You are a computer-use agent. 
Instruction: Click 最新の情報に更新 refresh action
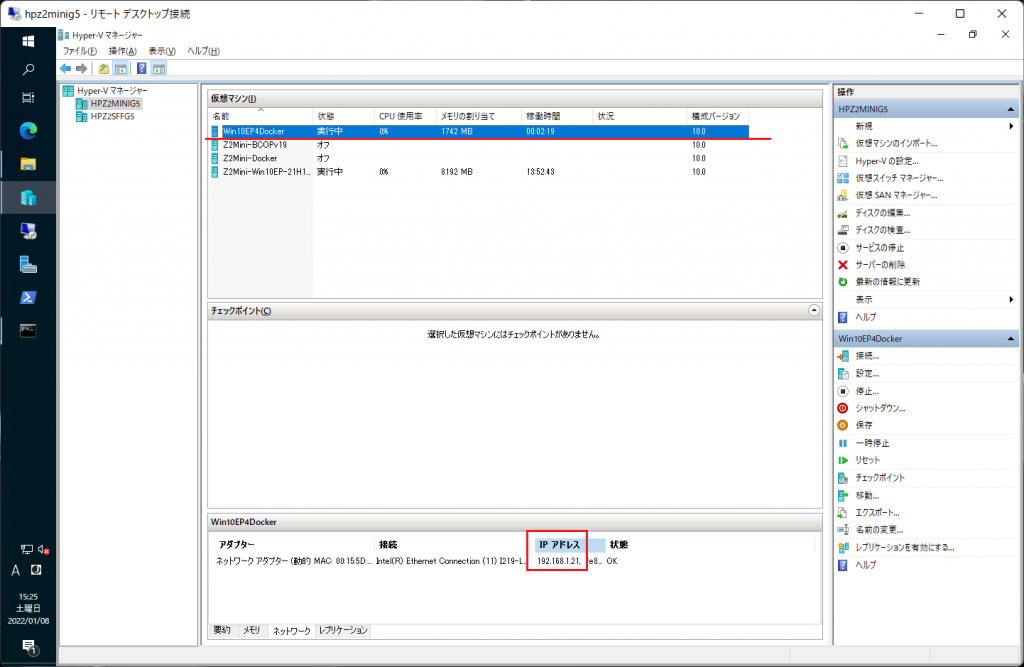(887, 282)
